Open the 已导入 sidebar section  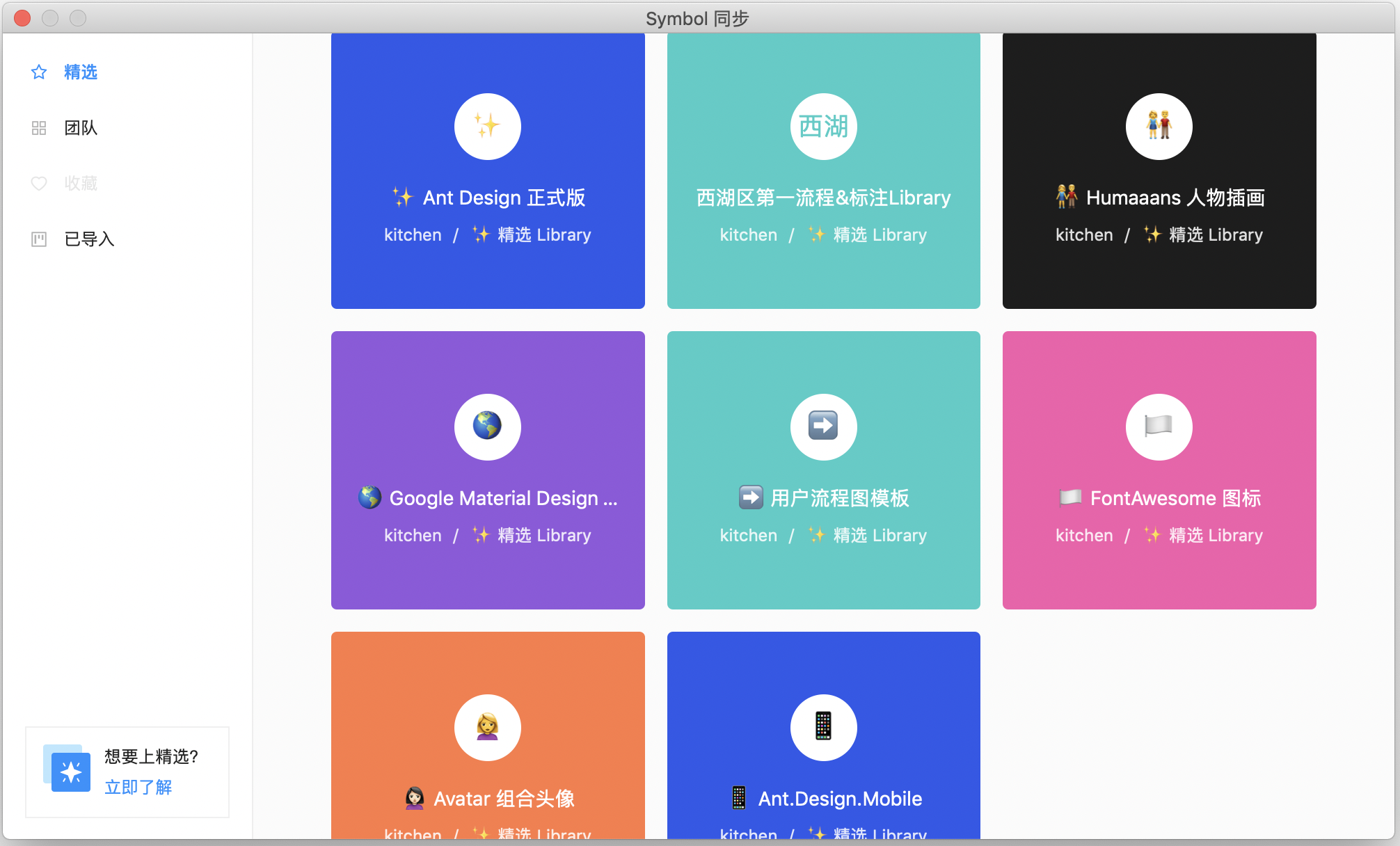[x=89, y=239]
